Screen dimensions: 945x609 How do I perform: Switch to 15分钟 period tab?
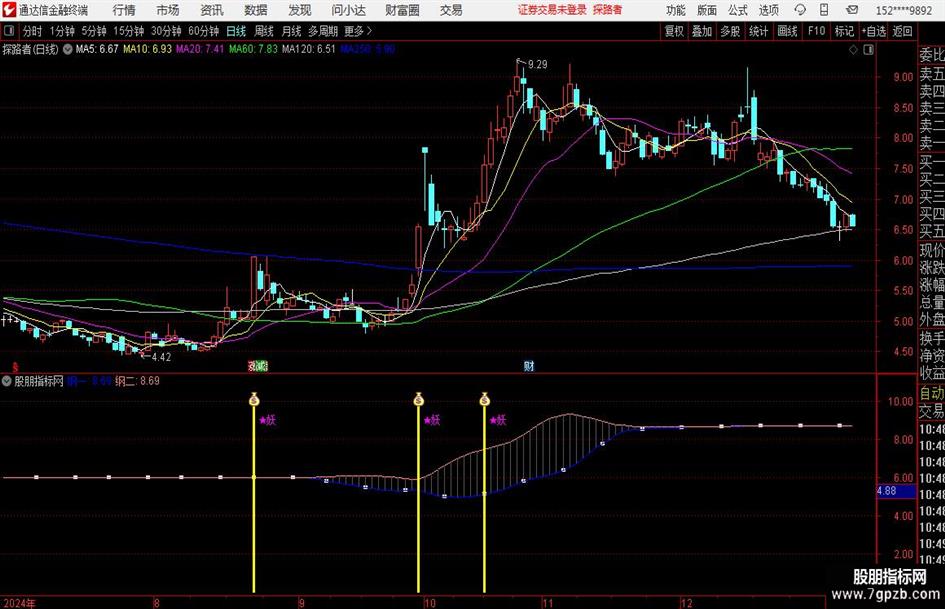click(x=129, y=31)
